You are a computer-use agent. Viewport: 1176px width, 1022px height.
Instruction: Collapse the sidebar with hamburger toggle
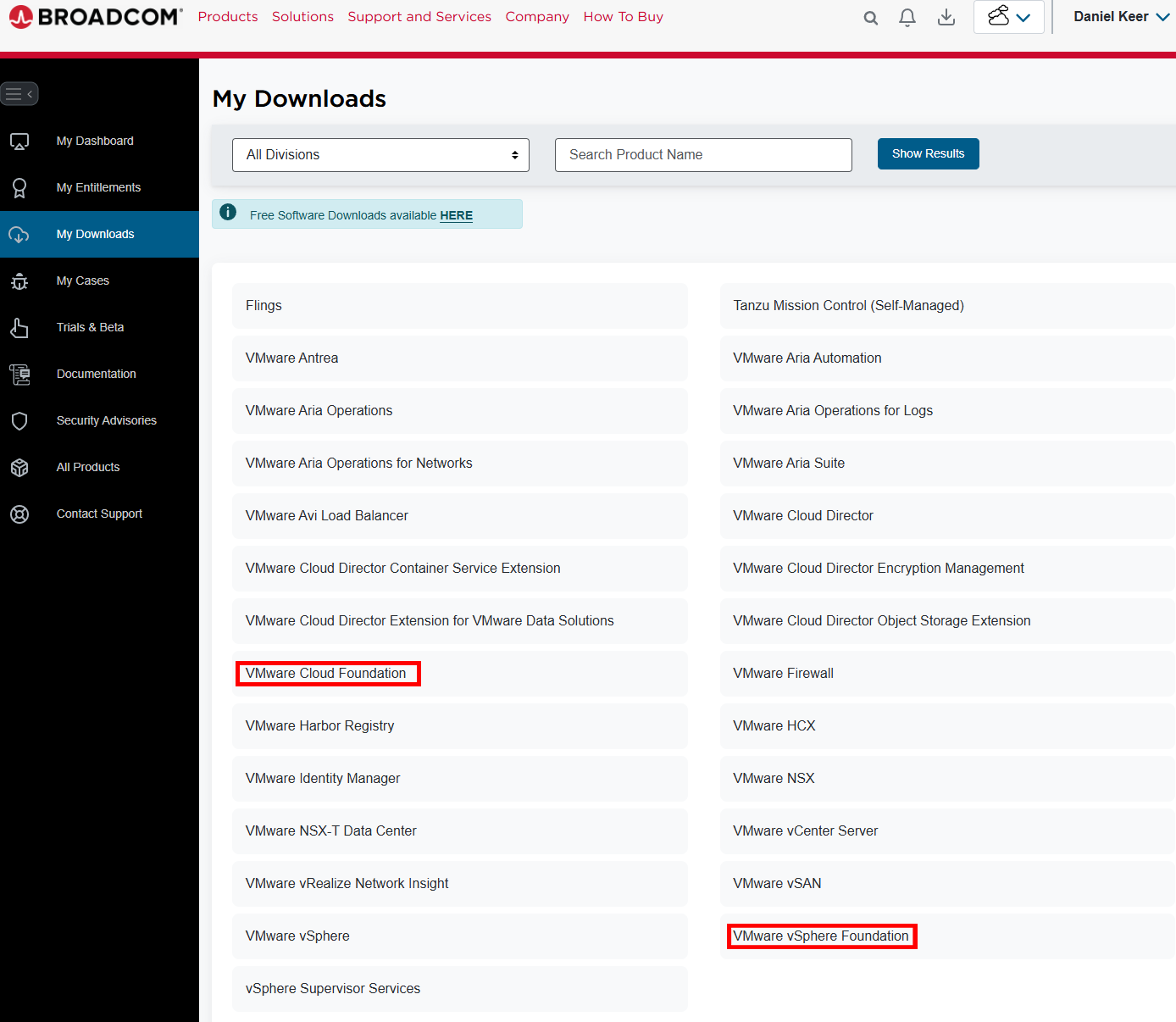click(x=19, y=93)
